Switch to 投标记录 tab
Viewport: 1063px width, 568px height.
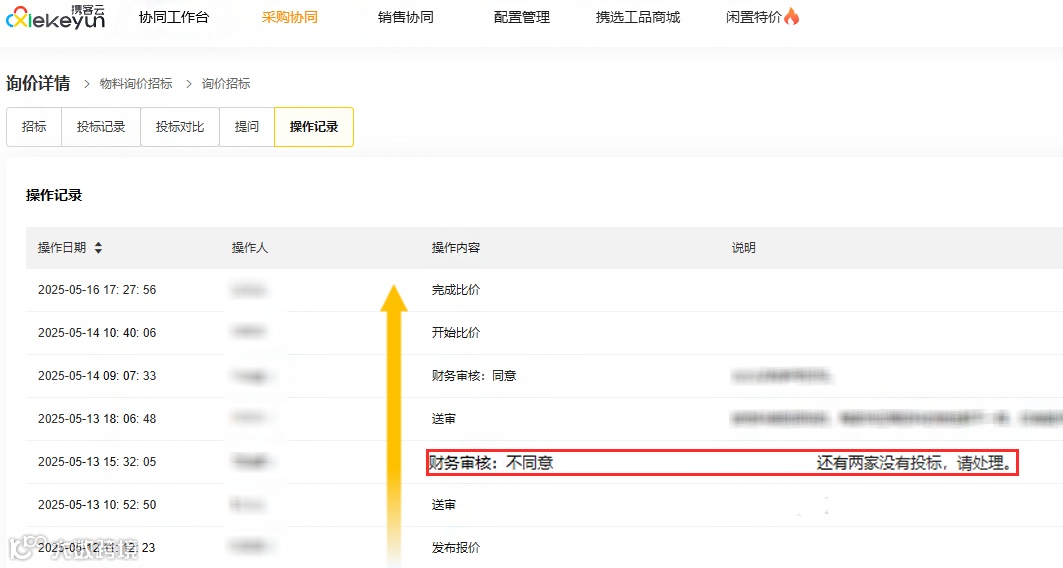point(101,127)
